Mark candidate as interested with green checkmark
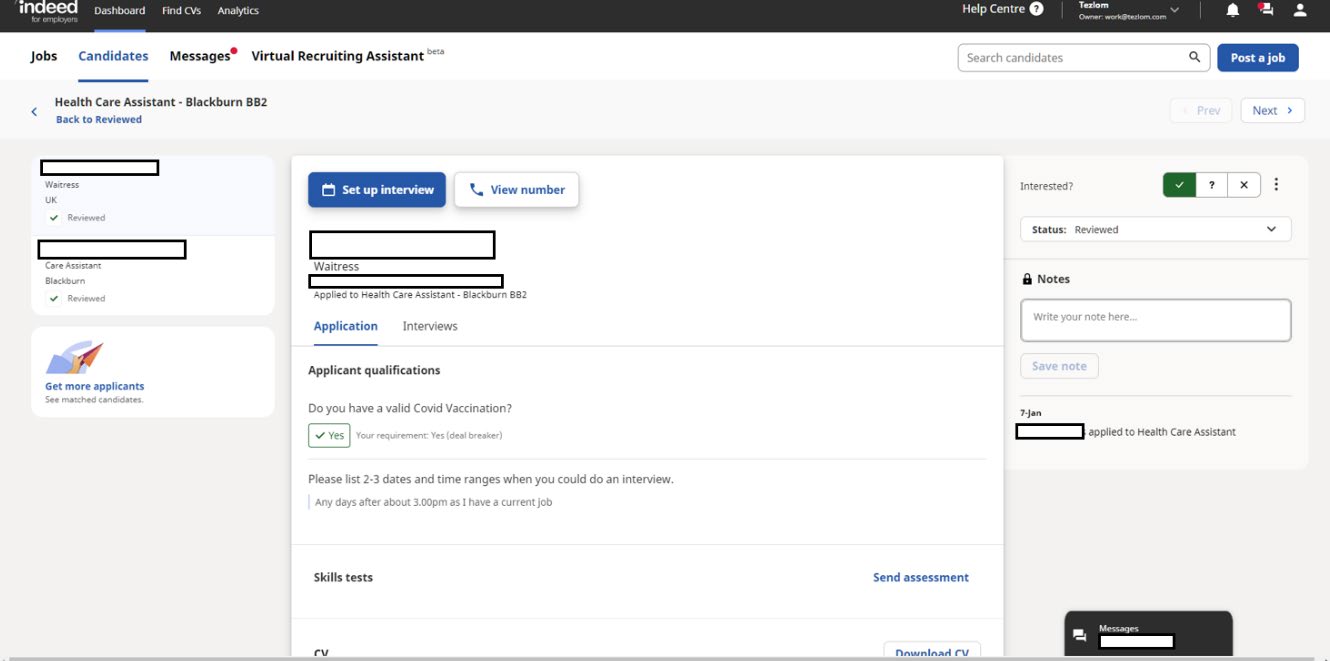1330x661 pixels. [x=1179, y=185]
